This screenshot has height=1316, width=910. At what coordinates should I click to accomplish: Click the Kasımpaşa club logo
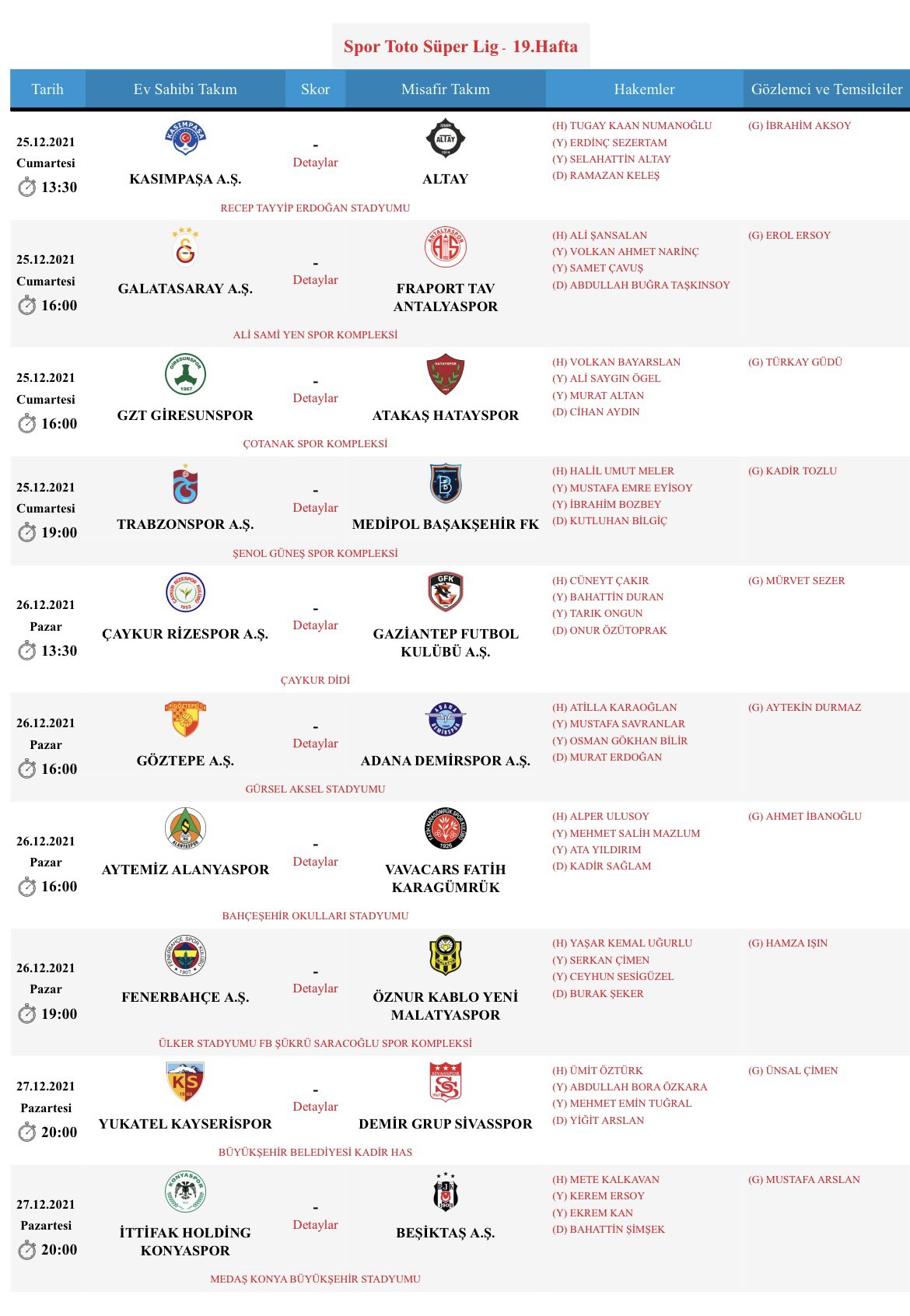pos(185,139)
